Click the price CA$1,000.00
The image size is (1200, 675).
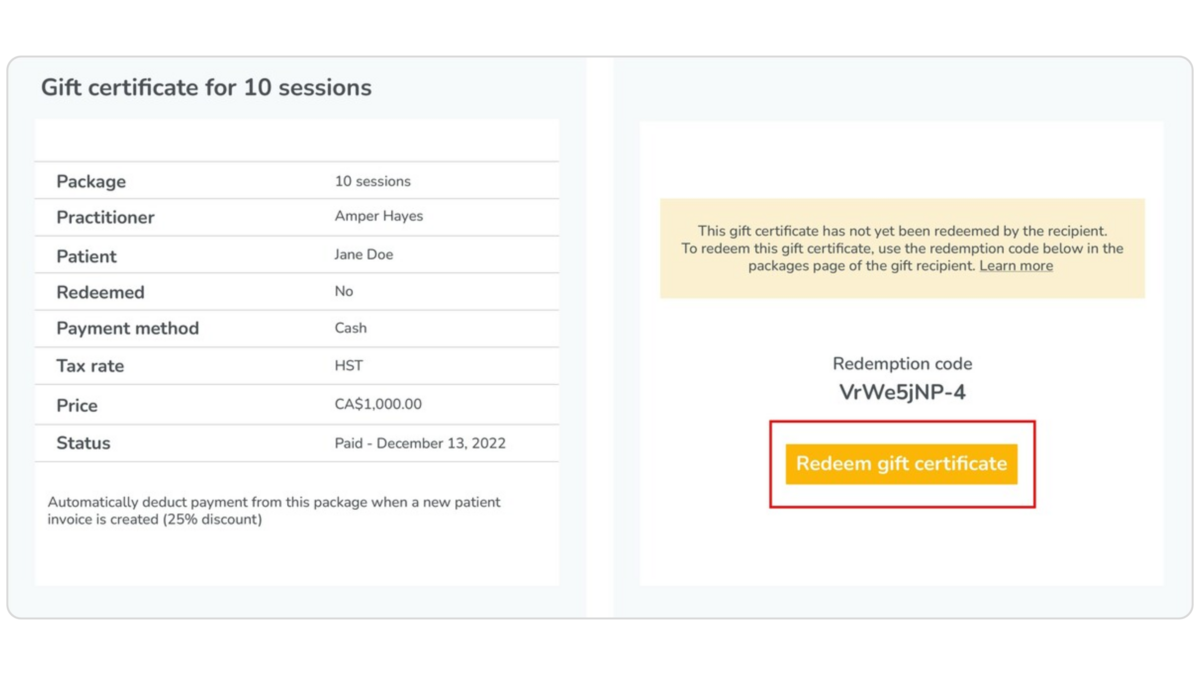pos(378,405)
